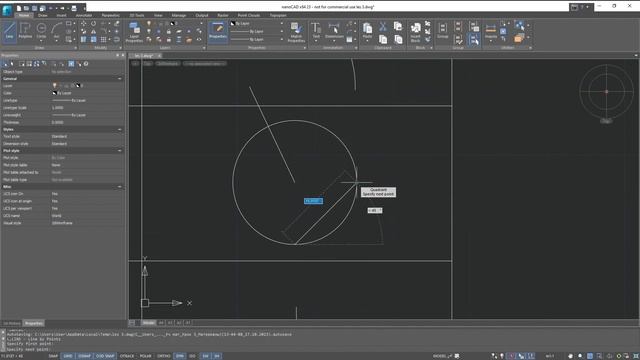Close the Properties panel
640x360 pixels.
(123, 55)
